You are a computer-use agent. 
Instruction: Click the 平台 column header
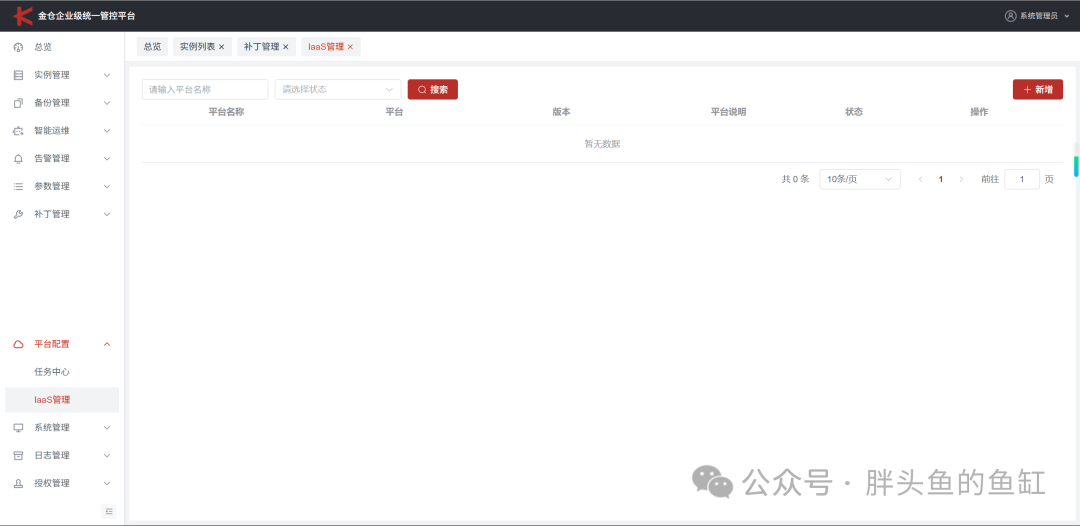pos(394,112)
